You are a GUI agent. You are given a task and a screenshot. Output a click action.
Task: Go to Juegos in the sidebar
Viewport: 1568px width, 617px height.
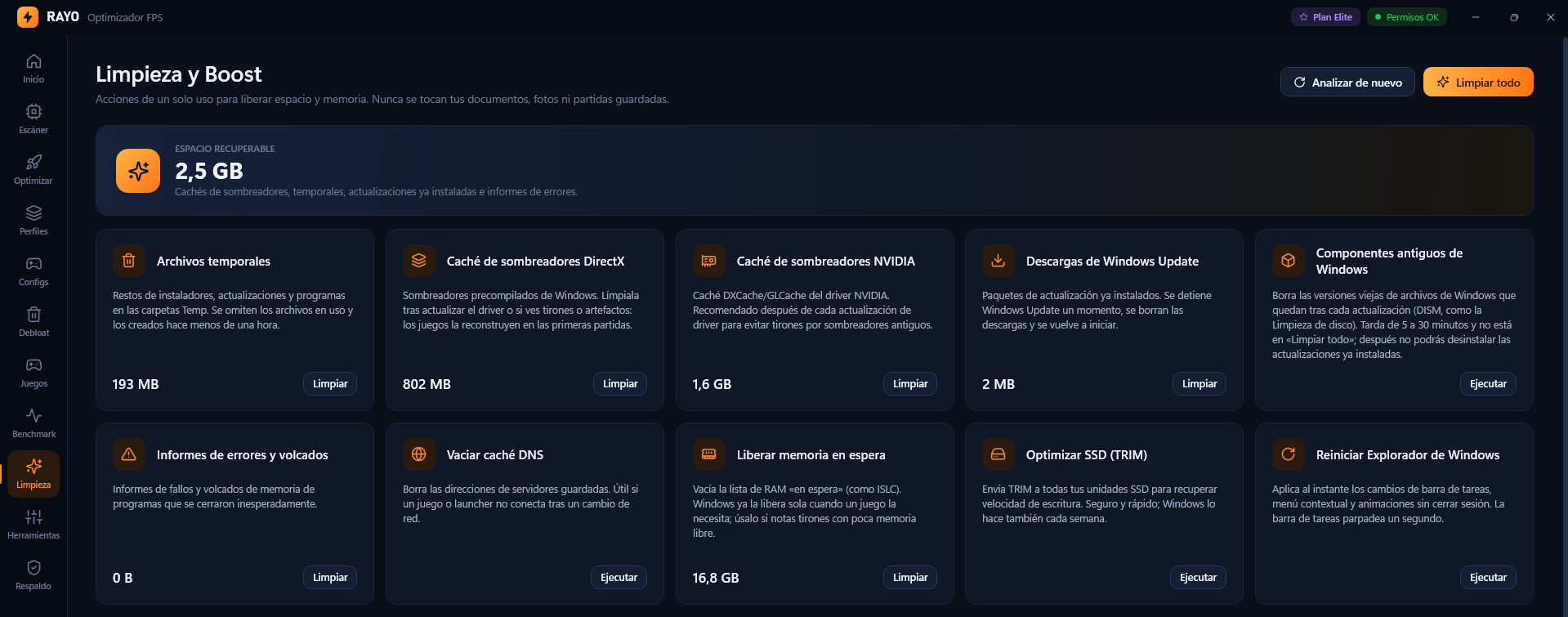point(34,373)
